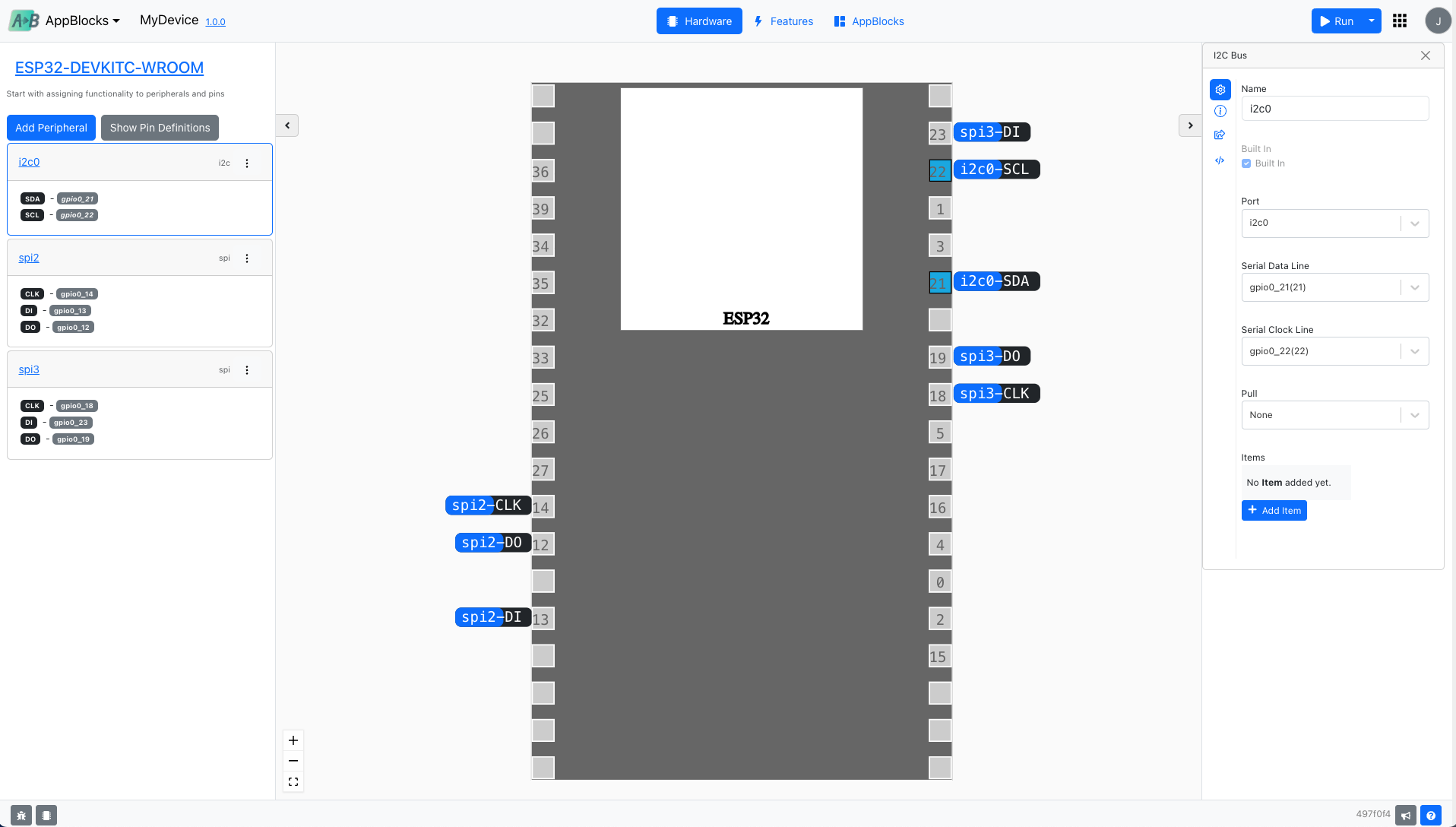This screenshot has height=827, width=1456.
Task: Click Add Peripheral button
Action: [x=51, y=128]
